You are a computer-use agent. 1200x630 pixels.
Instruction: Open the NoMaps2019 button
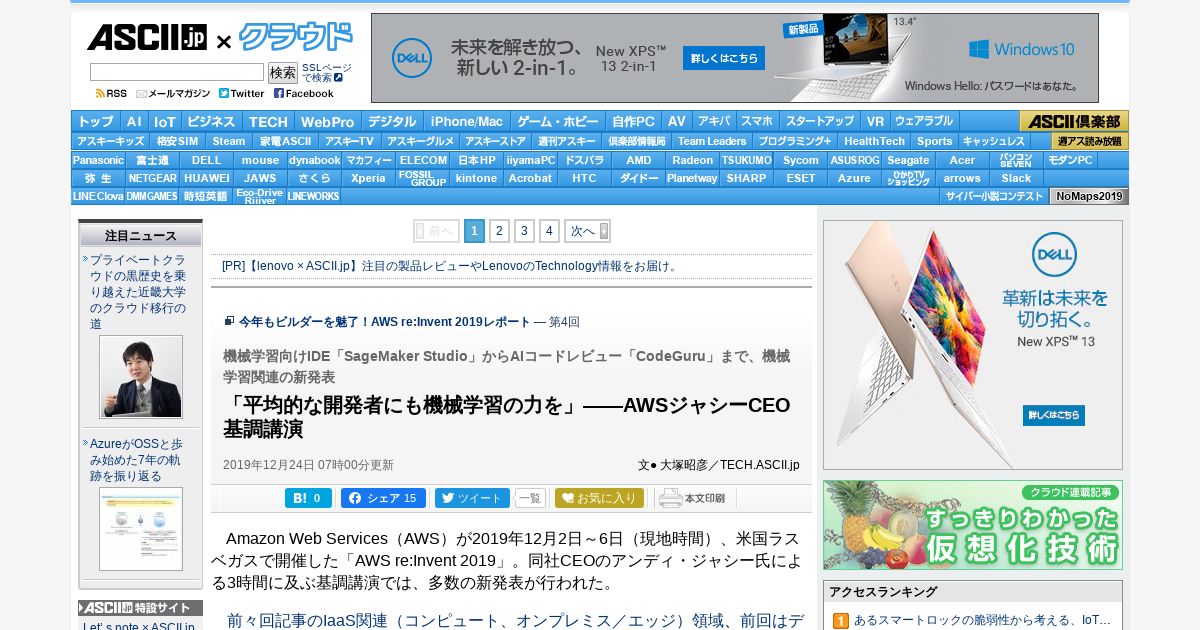(1089, 196)
